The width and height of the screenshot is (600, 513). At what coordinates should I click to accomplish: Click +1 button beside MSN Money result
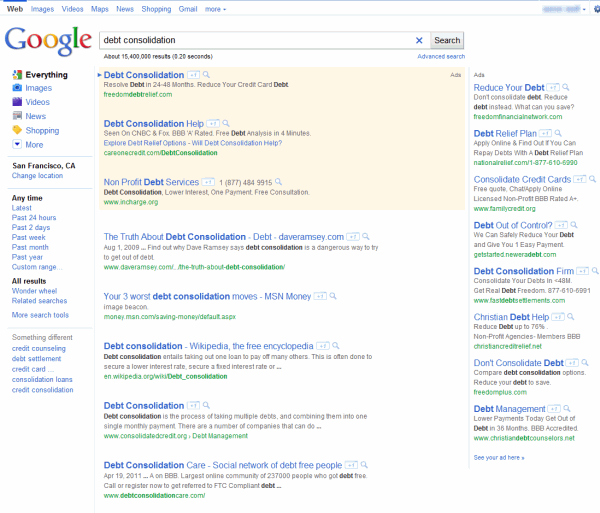tap(320, 296)
